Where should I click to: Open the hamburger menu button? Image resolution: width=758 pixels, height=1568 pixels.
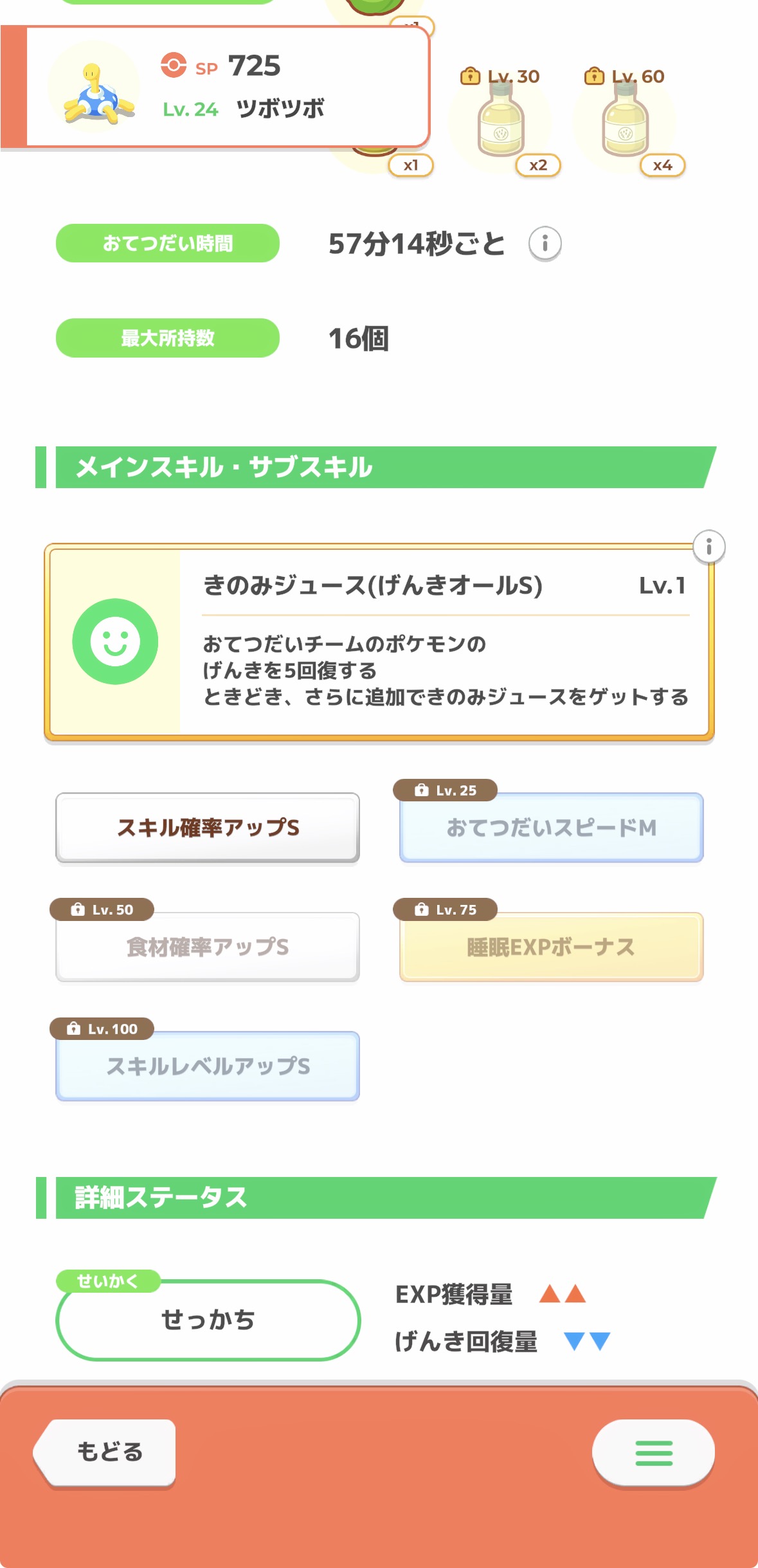[x=653, y=1452]
